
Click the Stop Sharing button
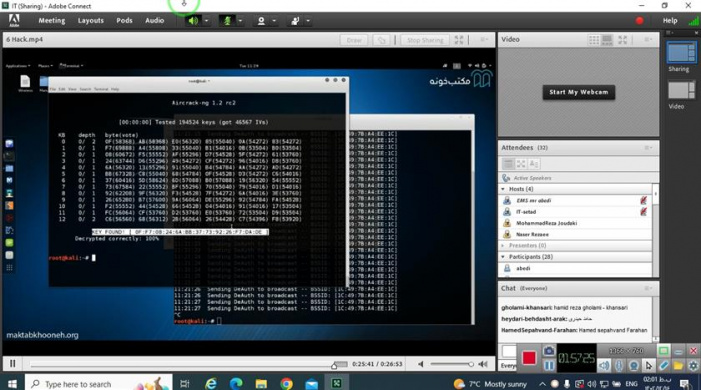[425, 40]
